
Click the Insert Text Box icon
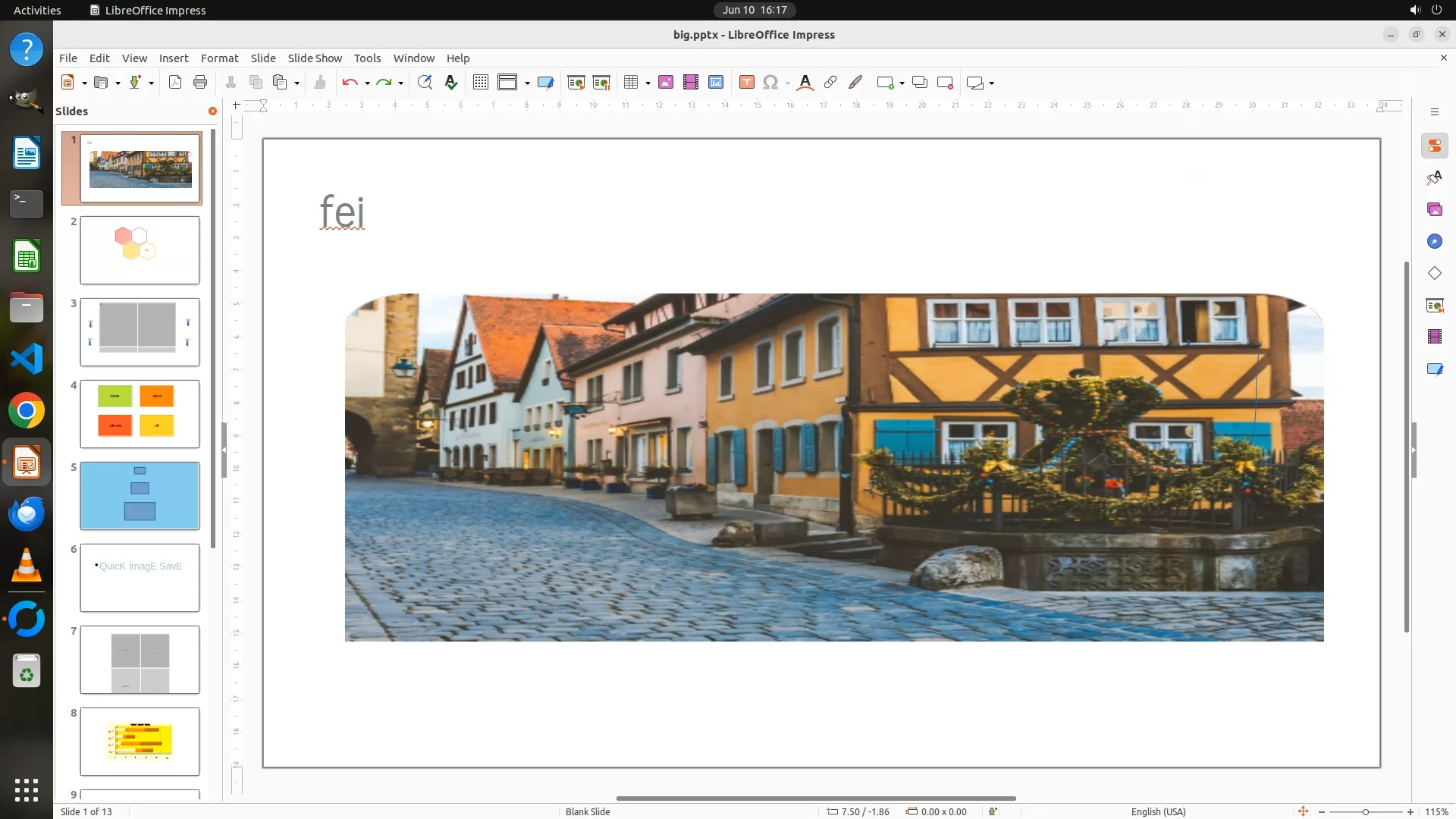746,83
